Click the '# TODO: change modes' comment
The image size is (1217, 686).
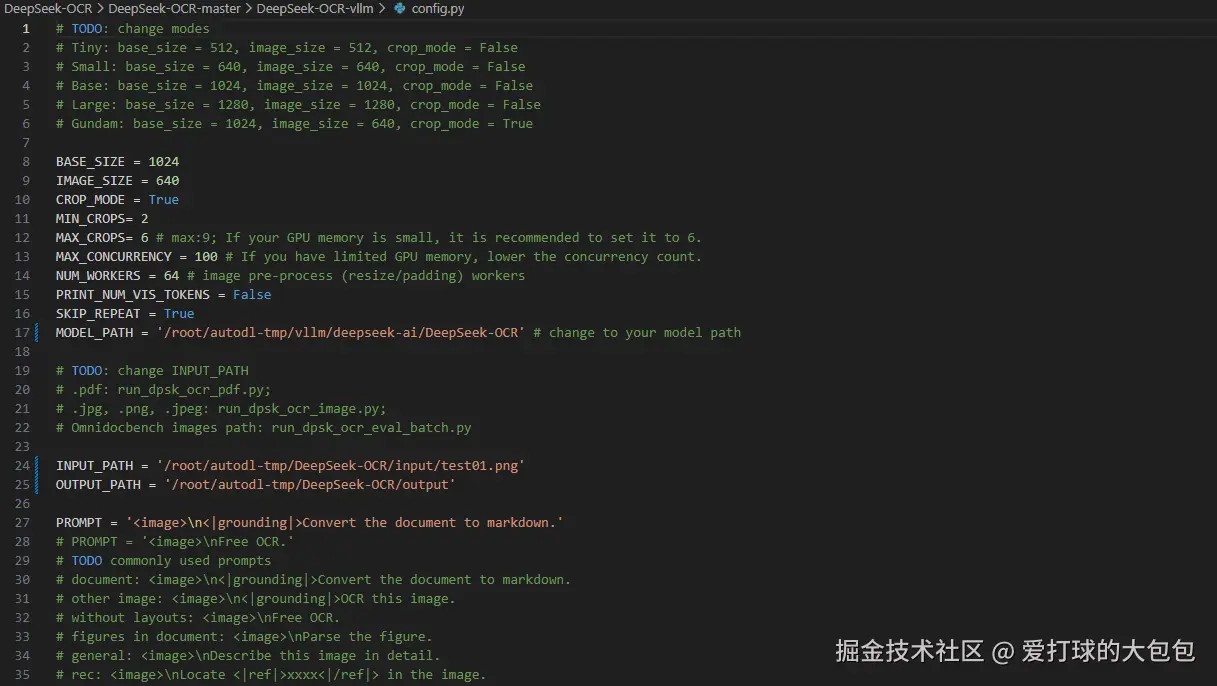click(133, 29)
